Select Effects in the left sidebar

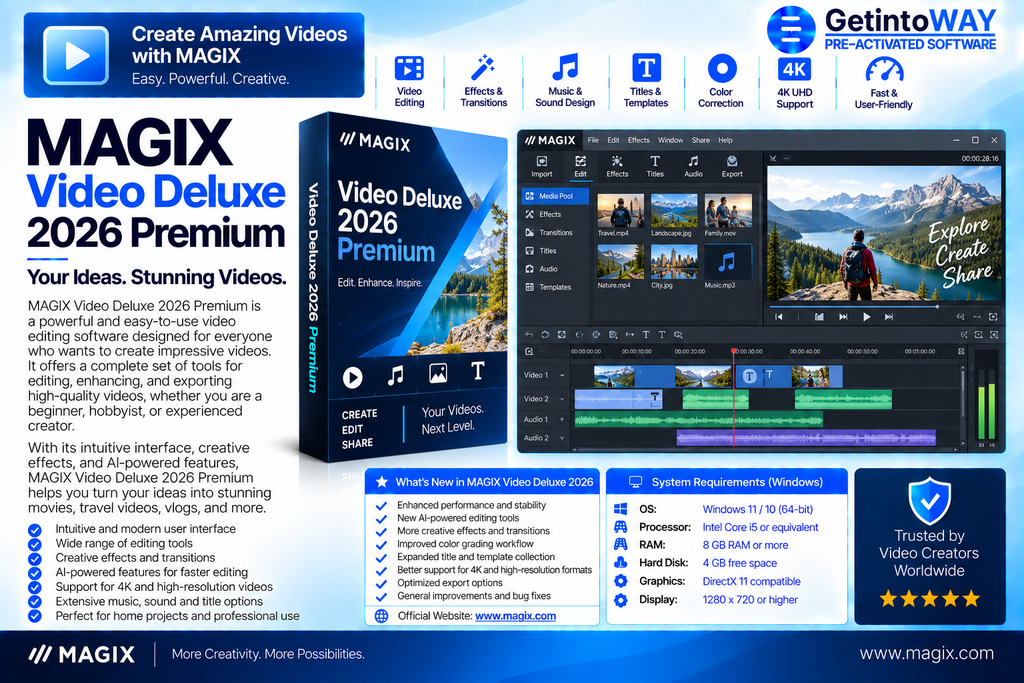(543, 214)
